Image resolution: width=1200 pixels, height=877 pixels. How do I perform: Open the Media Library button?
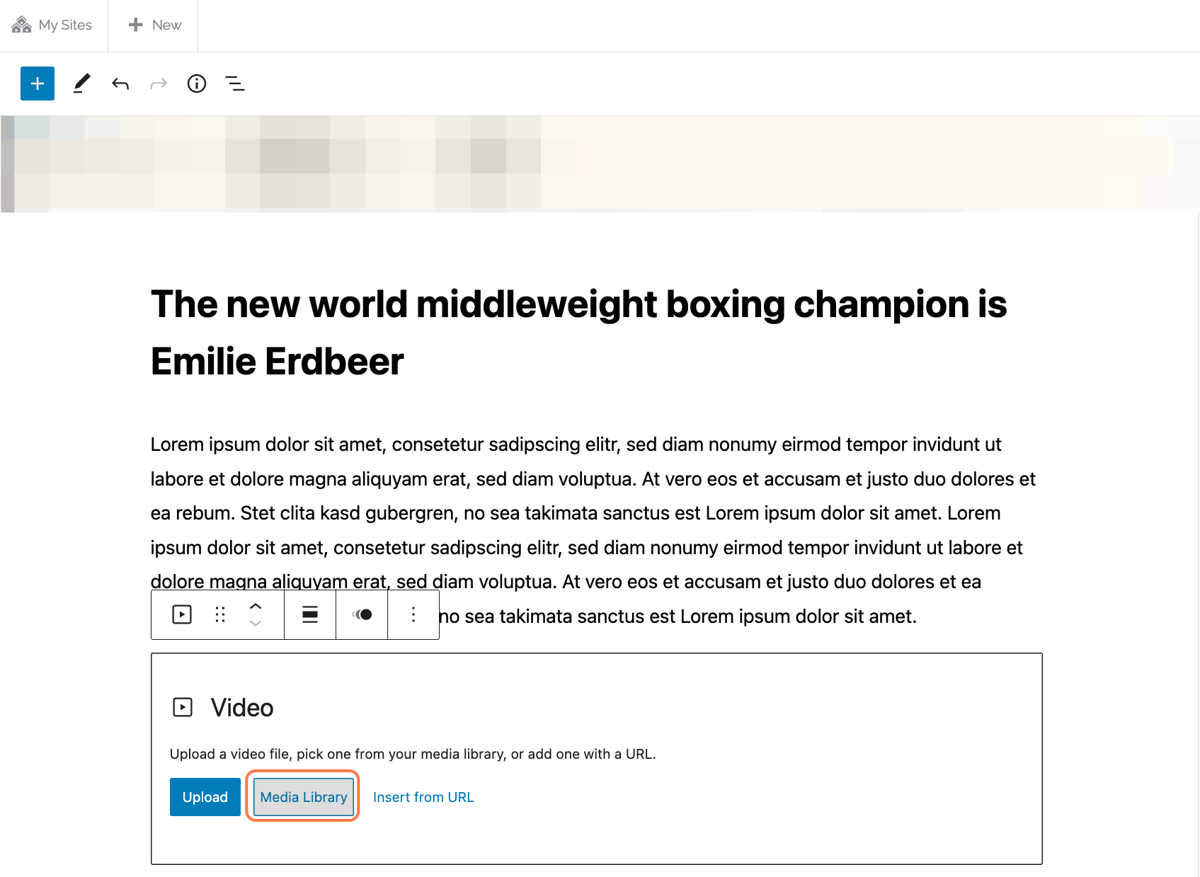tap(303, 797)
